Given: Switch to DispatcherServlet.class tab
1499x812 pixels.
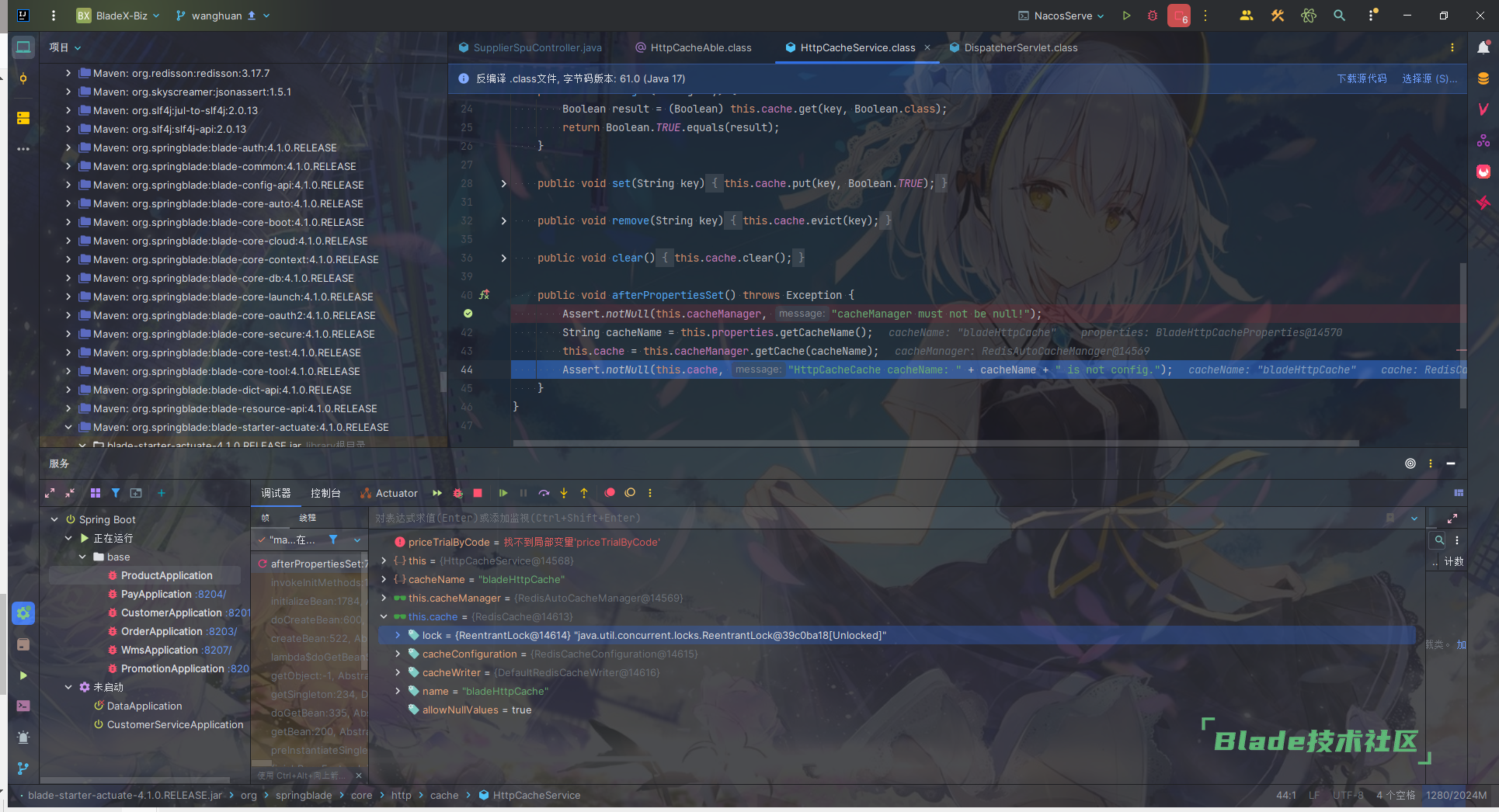Looking at the screenshot, I should pos(1014,47).
